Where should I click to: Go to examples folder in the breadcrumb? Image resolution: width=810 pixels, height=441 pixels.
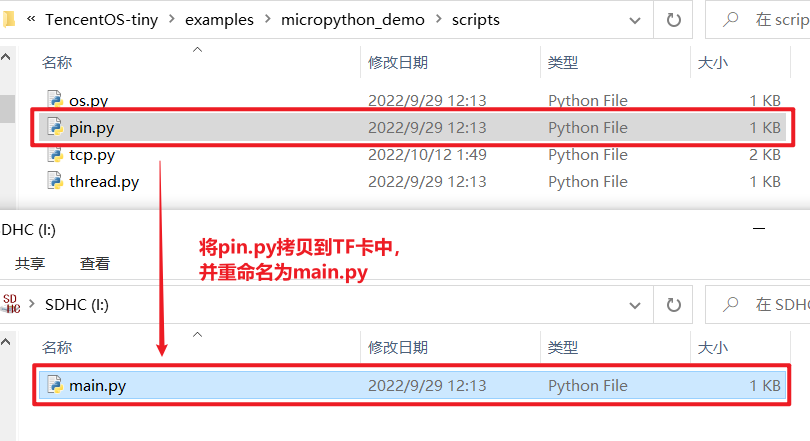220,20
